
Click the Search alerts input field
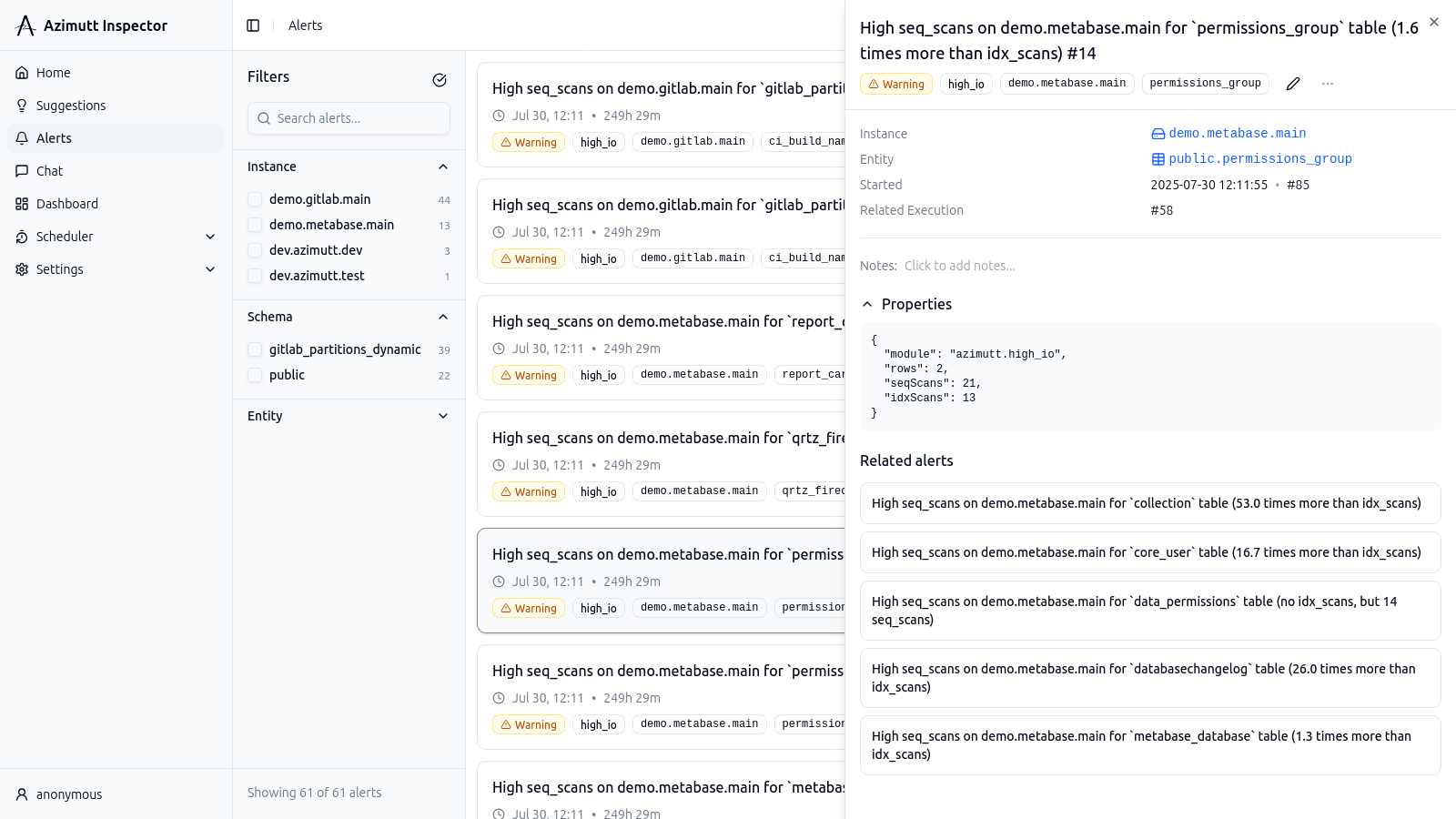point(349,118)
